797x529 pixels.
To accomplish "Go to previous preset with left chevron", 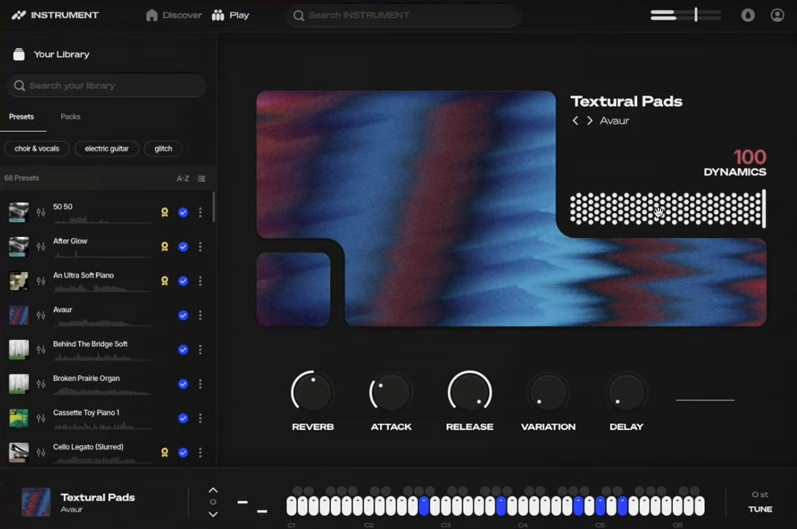I will click(x=575, y=121).
